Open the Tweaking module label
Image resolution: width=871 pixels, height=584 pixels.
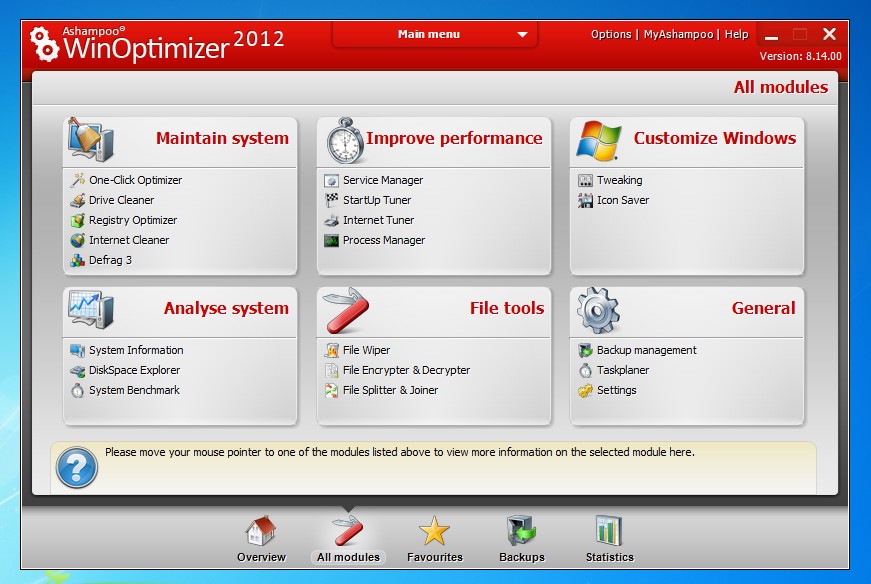point(619,180)
